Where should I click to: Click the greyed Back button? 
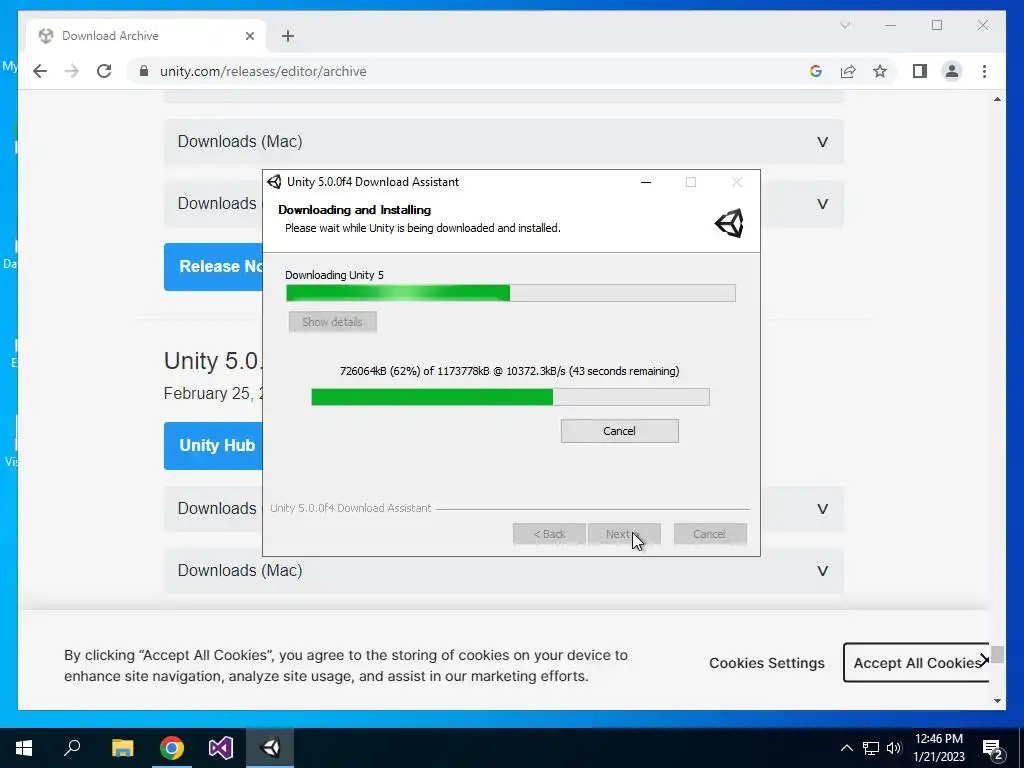tap(549, 534)
